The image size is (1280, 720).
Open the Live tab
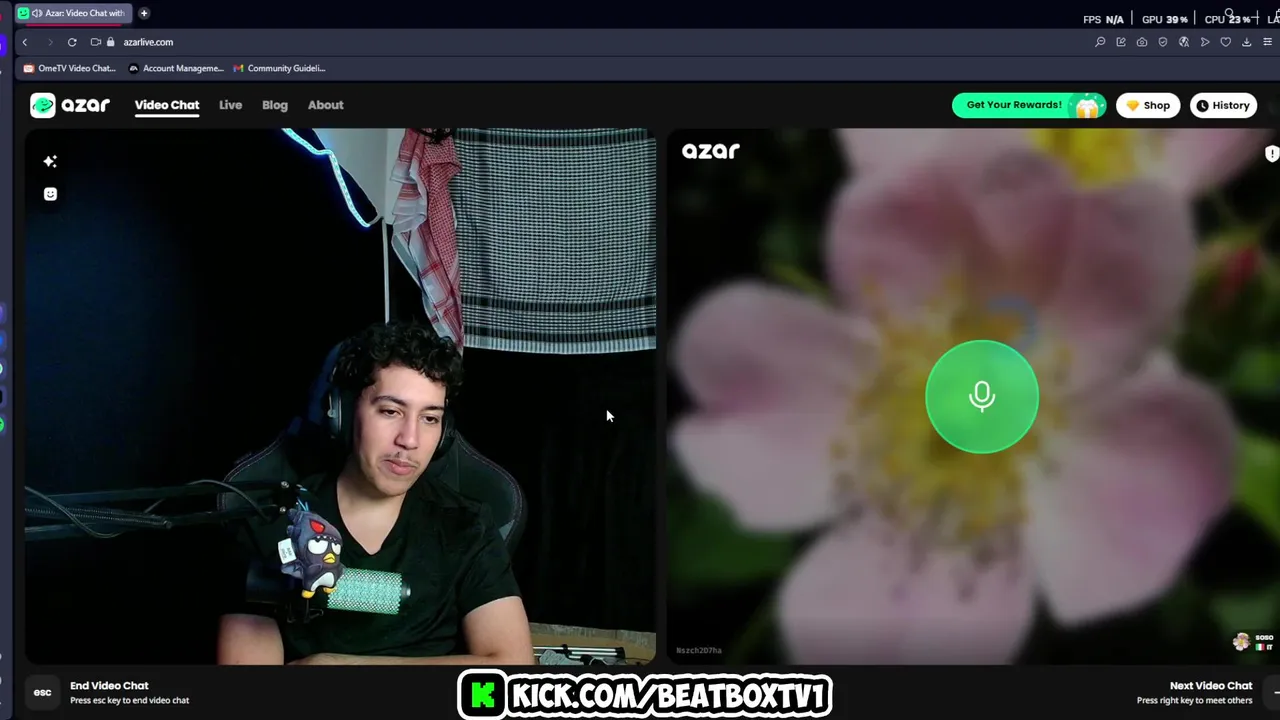230,105
